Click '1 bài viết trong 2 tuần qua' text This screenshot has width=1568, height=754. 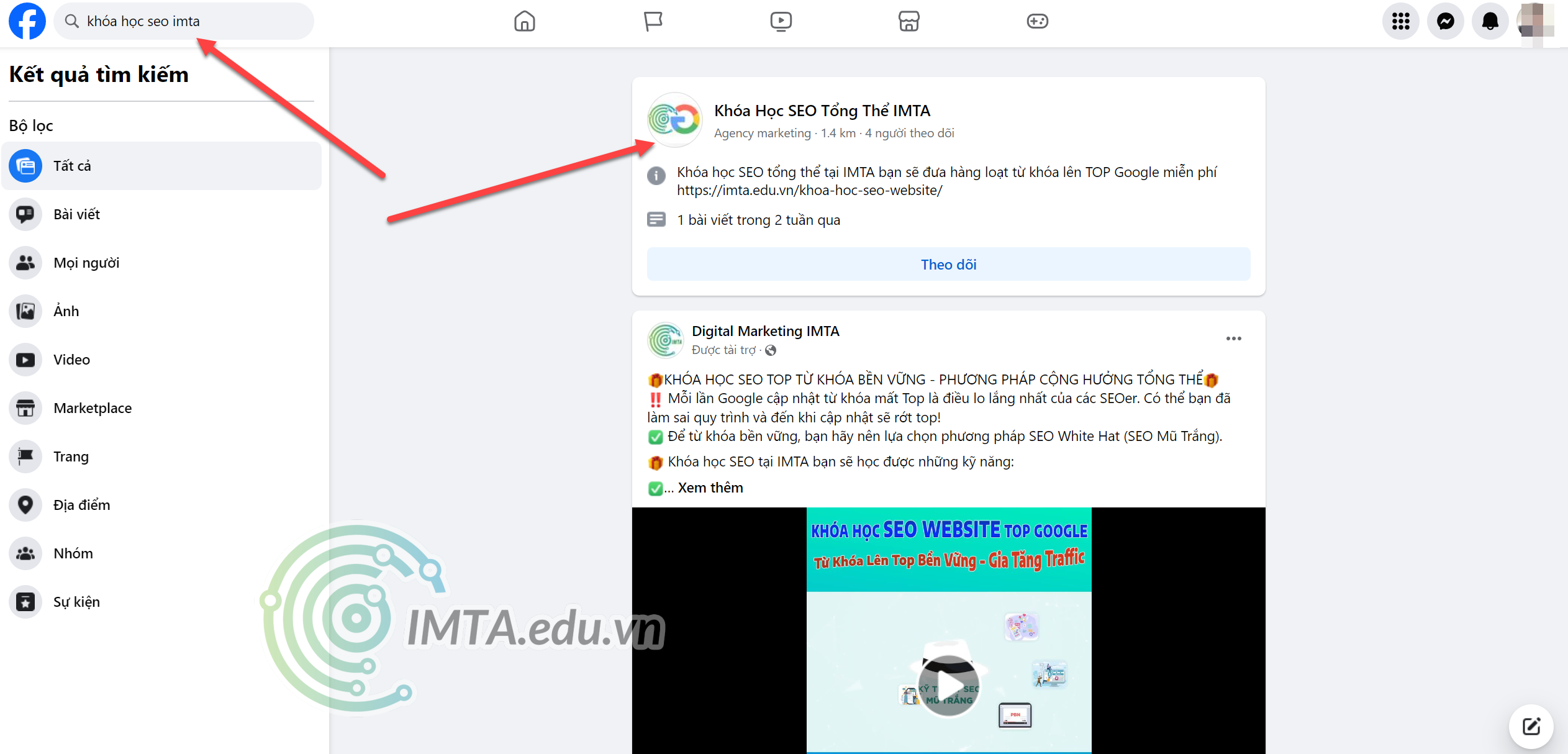pyautogui.click(x=758, y=220)
